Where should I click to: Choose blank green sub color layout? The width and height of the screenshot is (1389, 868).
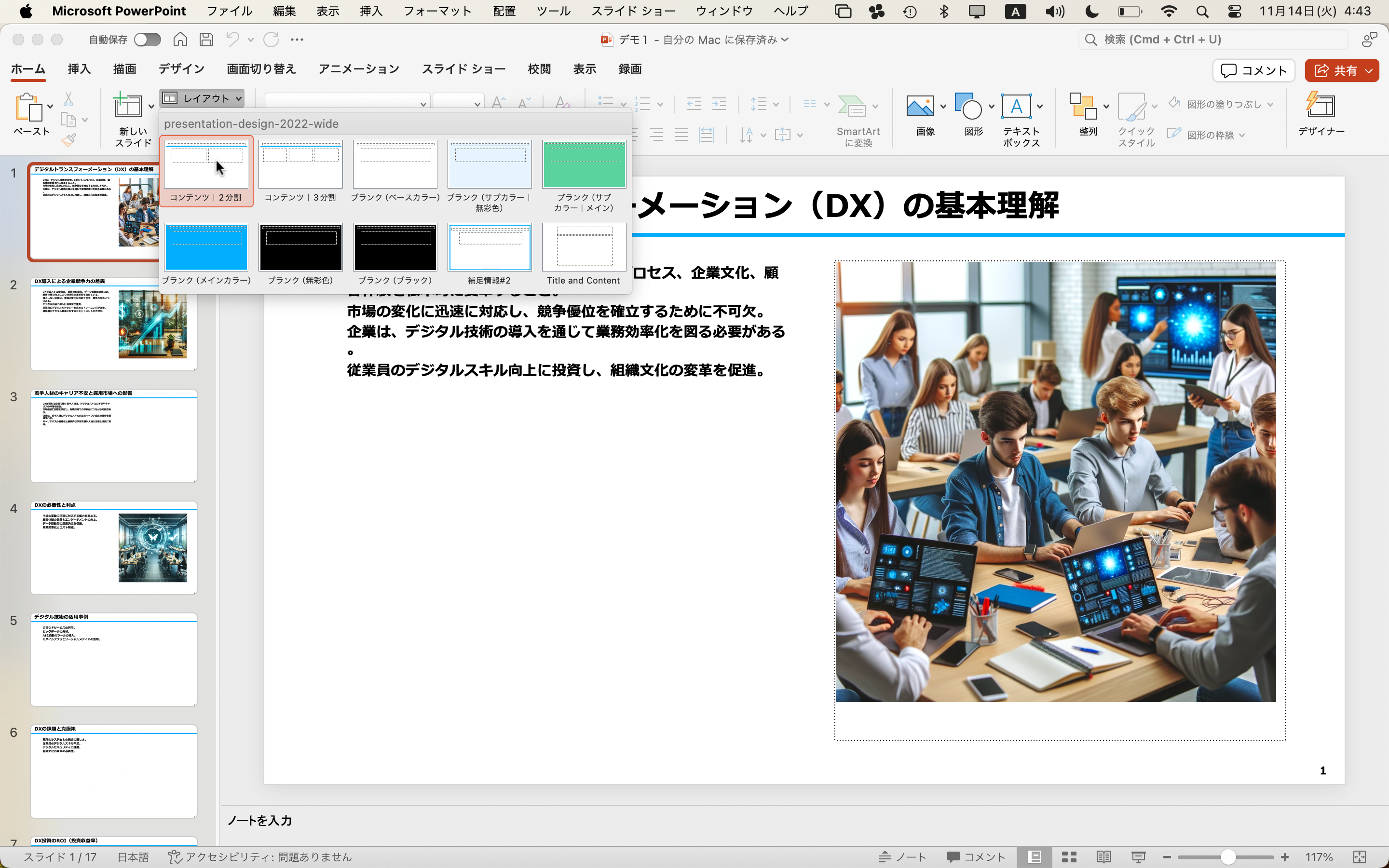click(584, 176)
